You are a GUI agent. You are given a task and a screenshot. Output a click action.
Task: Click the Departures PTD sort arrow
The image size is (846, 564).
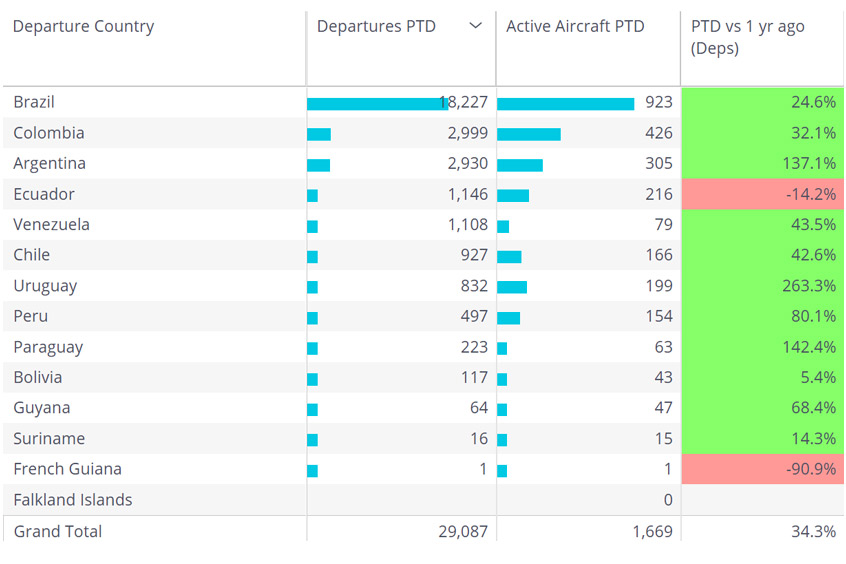[x=475, y=27]
